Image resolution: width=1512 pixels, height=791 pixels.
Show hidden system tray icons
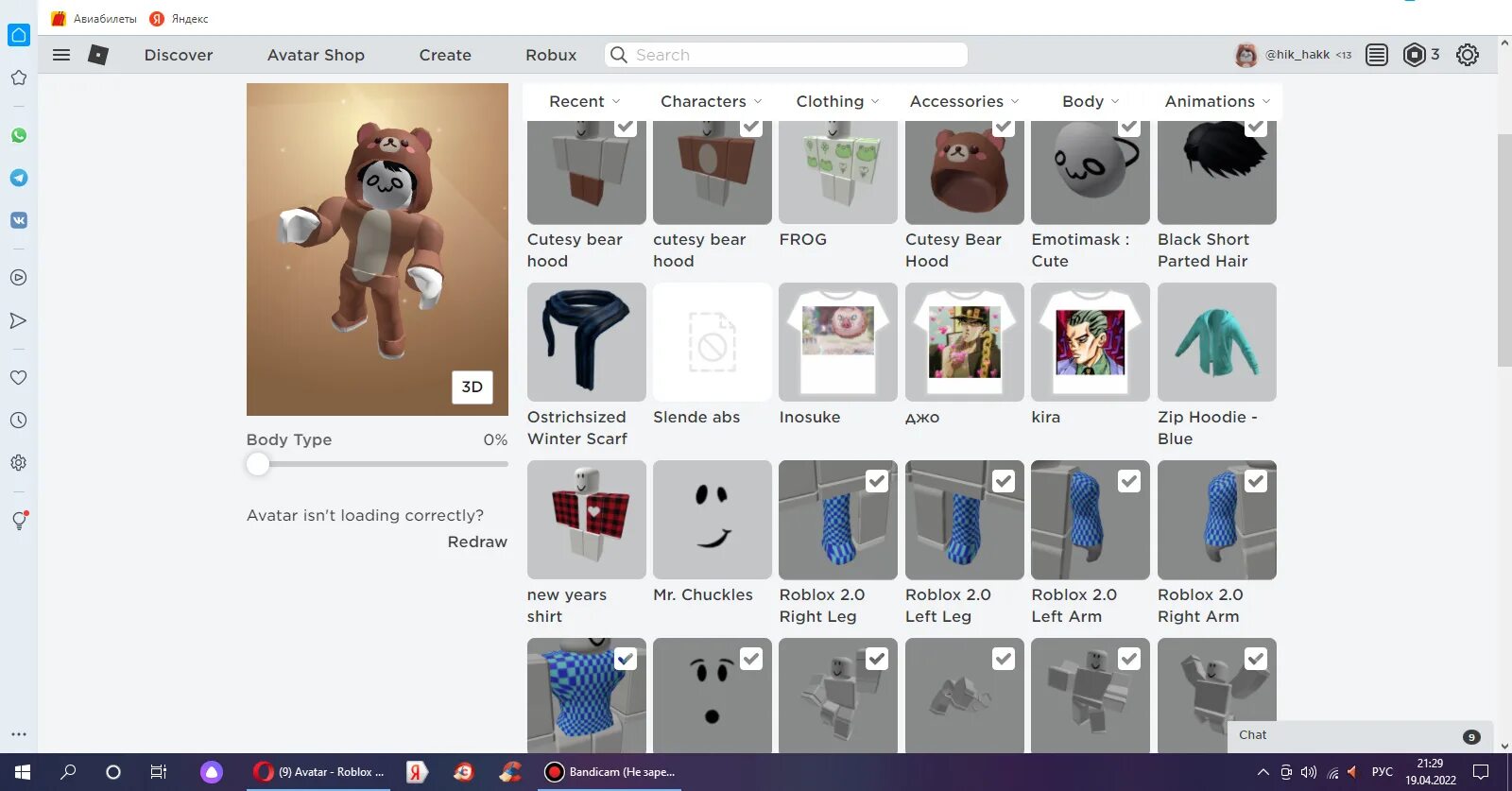(x=1263, y=772)
